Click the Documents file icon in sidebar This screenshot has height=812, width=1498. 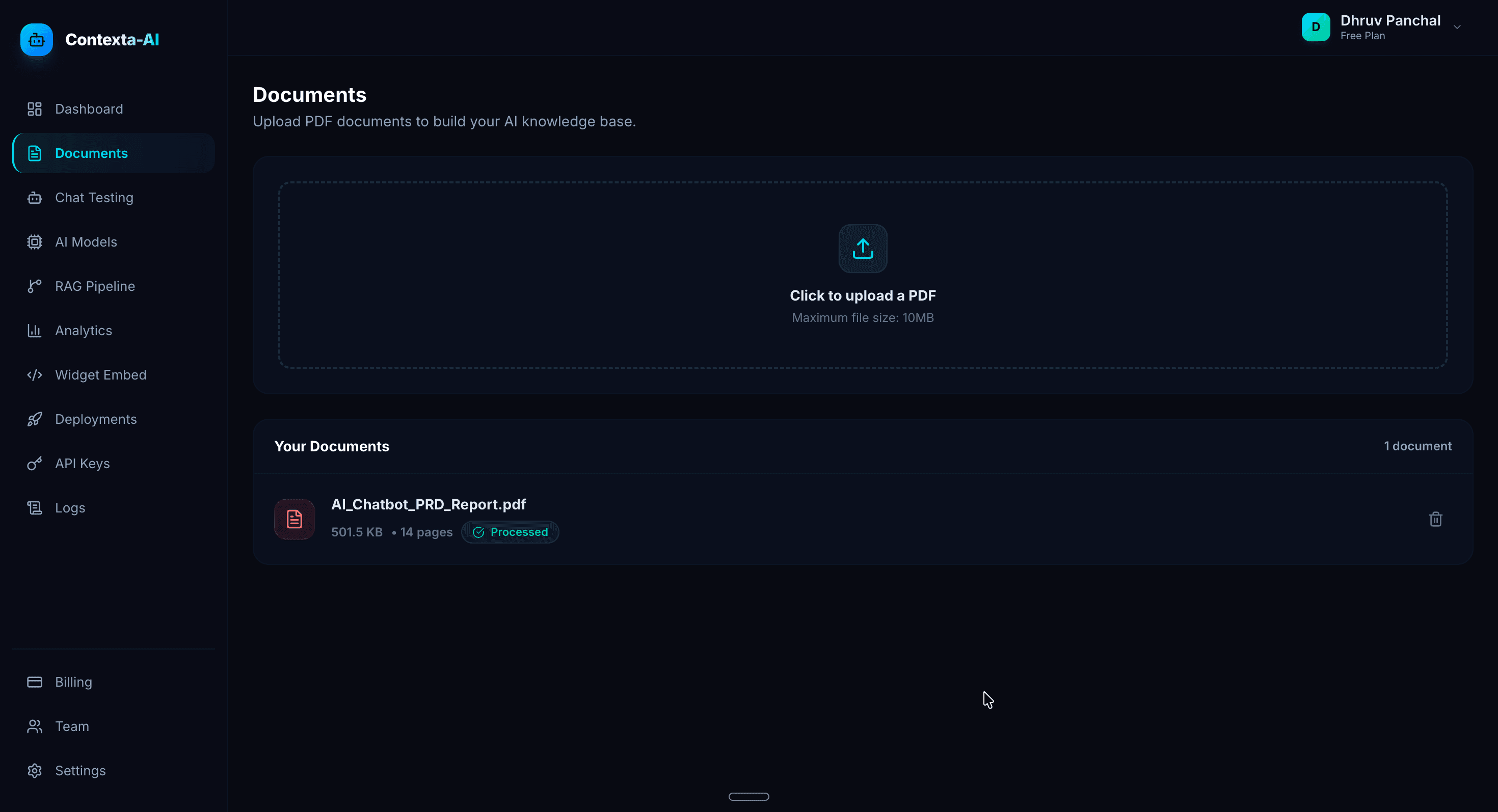[34, 153]
